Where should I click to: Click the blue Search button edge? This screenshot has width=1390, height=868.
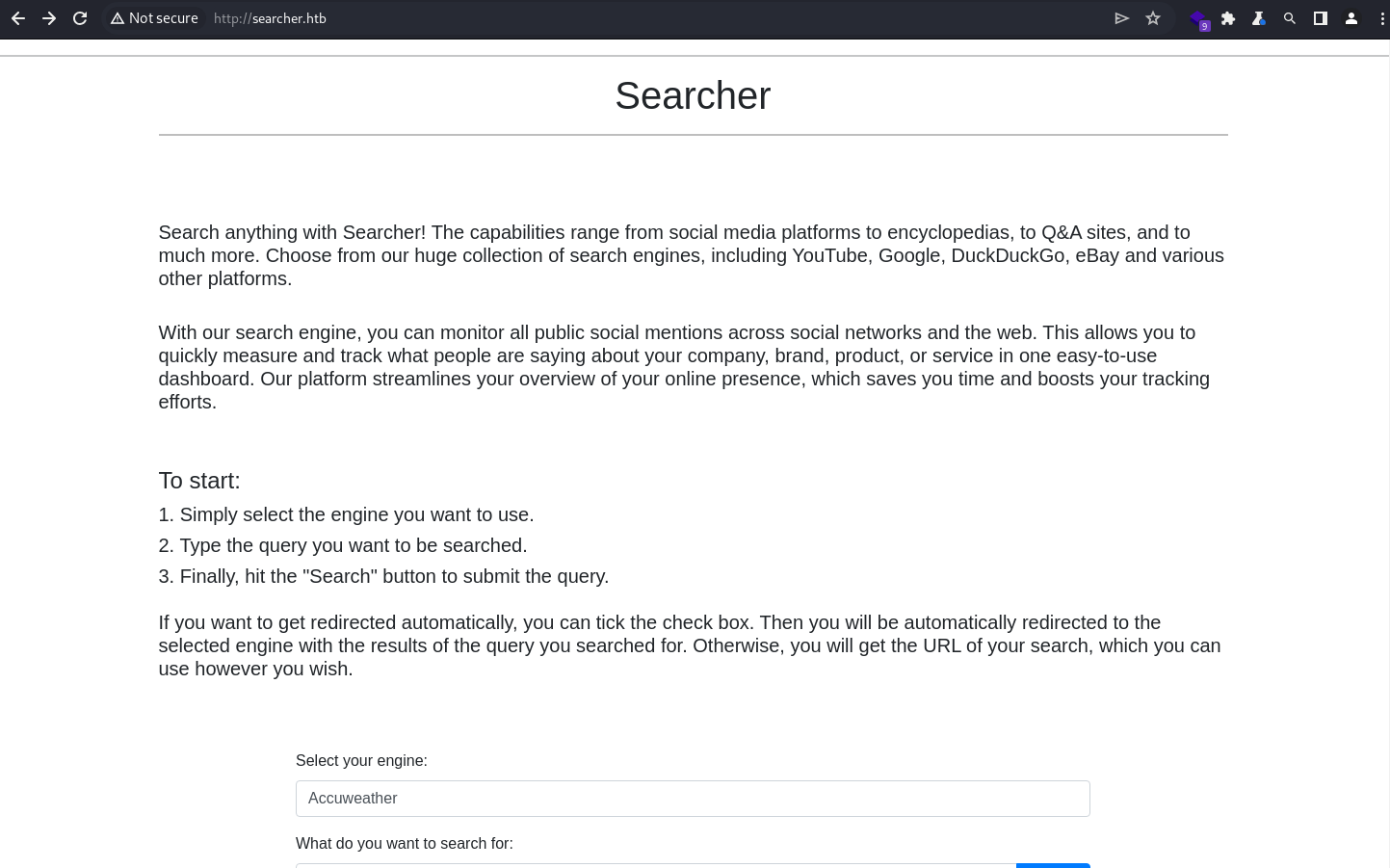pyautogui.click(x=1053, y=865)
